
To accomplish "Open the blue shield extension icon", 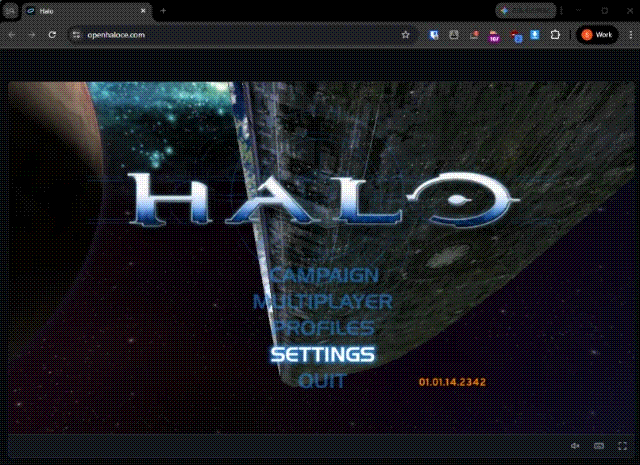I will point(434,35).
